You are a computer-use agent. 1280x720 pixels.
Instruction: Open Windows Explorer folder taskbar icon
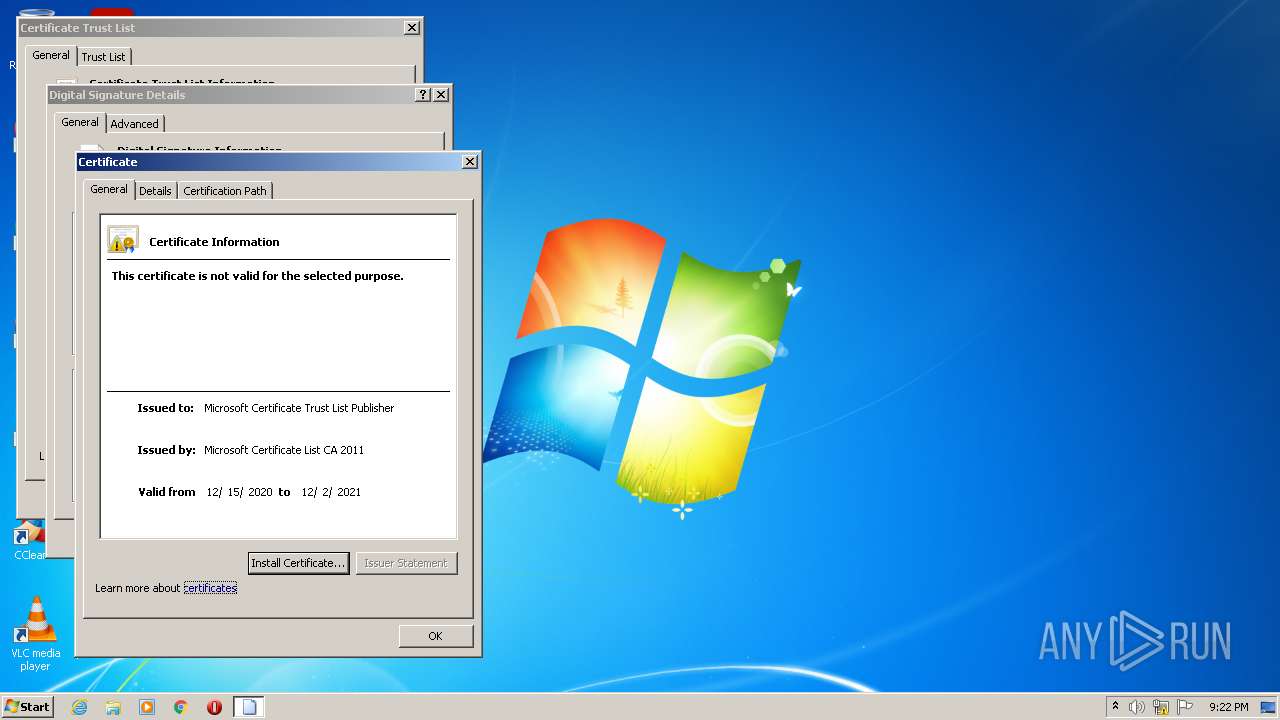coord(113,707)
